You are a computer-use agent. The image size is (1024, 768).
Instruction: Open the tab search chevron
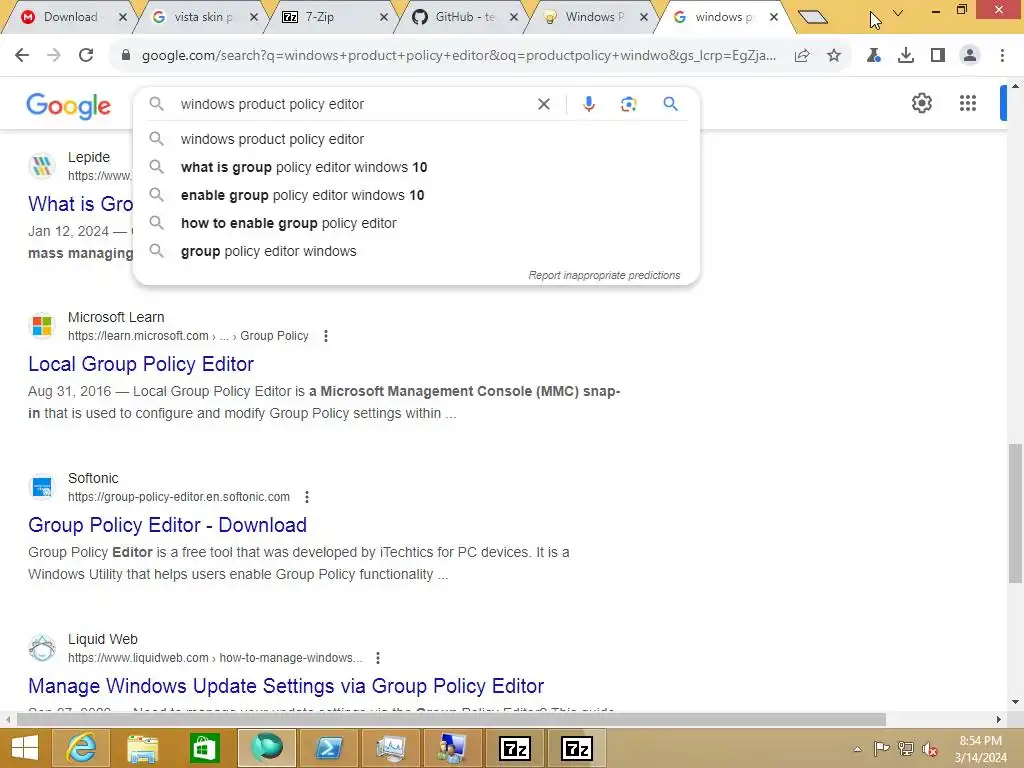click(898, 13)
